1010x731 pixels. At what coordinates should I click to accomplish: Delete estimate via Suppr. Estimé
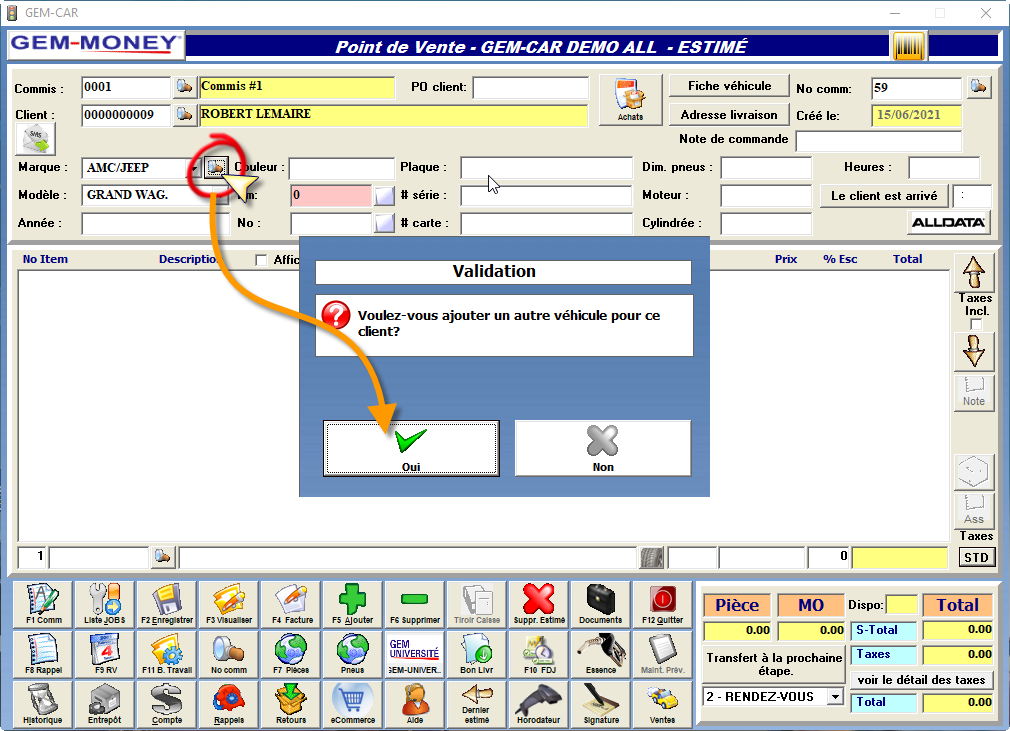click(x=539, y=604)
